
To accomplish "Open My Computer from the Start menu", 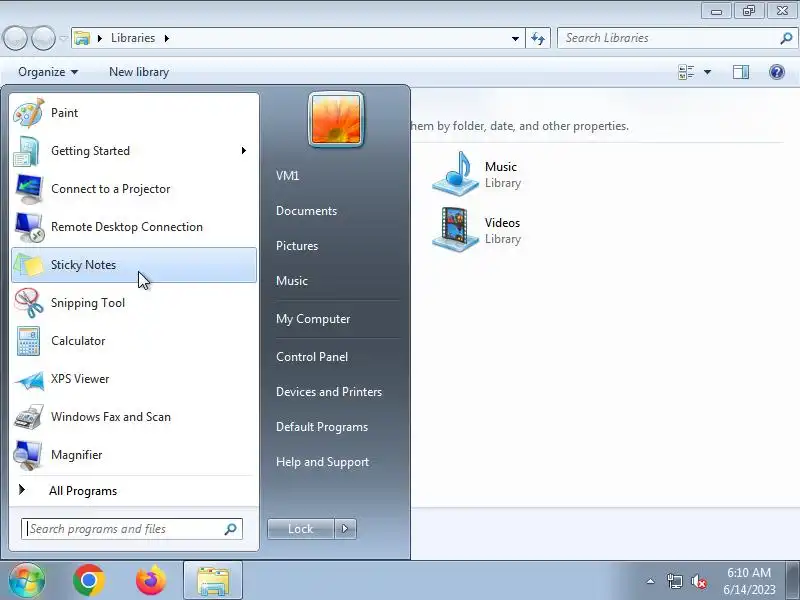I will pos(313,319).
